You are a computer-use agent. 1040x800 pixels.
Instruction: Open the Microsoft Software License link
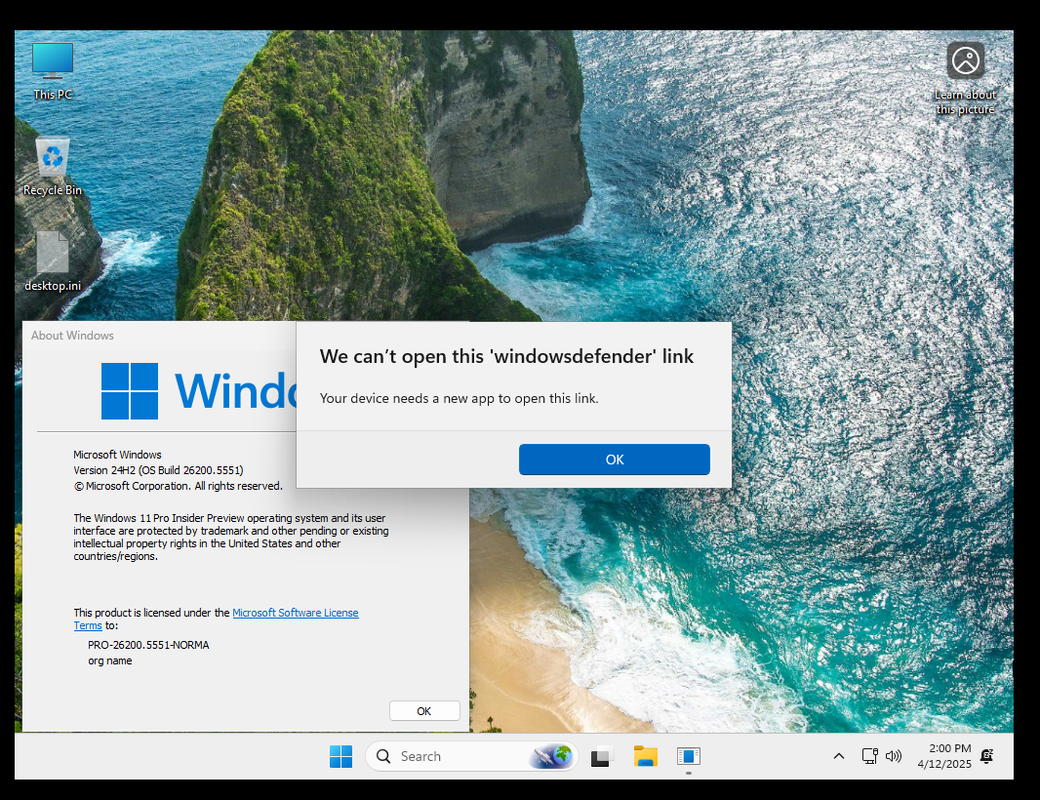(x=295, y=613)
